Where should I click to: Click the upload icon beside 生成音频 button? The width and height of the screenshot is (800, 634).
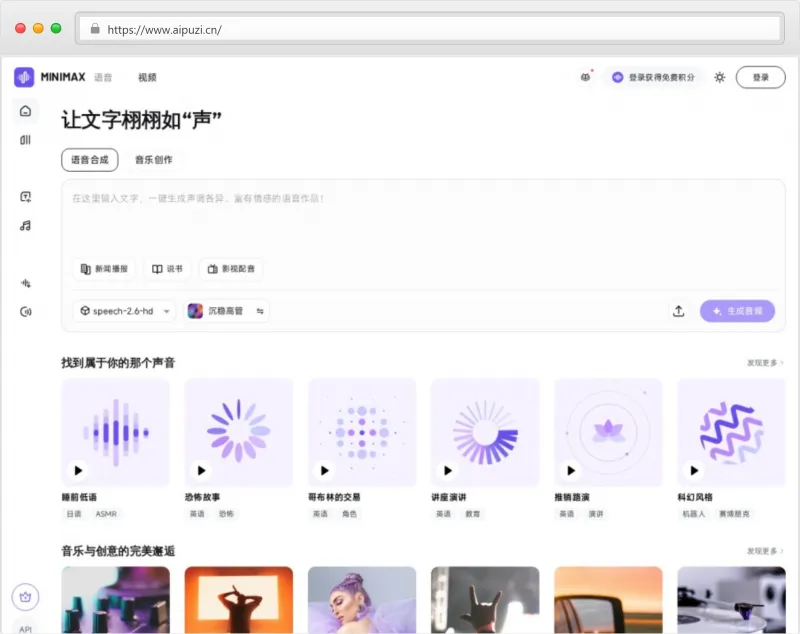(678, 311)
